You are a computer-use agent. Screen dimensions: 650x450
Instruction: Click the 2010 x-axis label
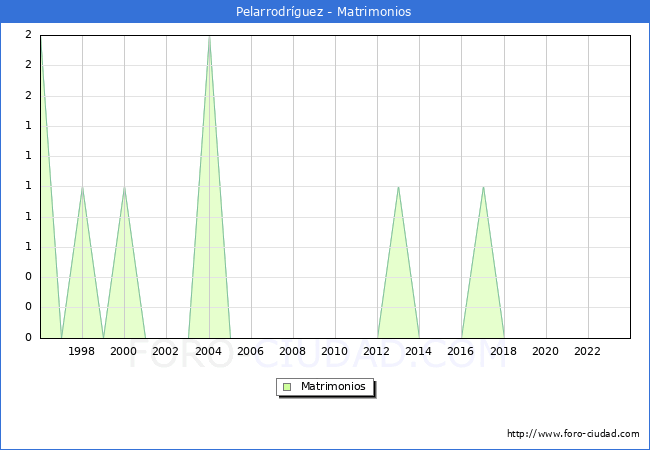pyautogui.click(x=335, y=351)
